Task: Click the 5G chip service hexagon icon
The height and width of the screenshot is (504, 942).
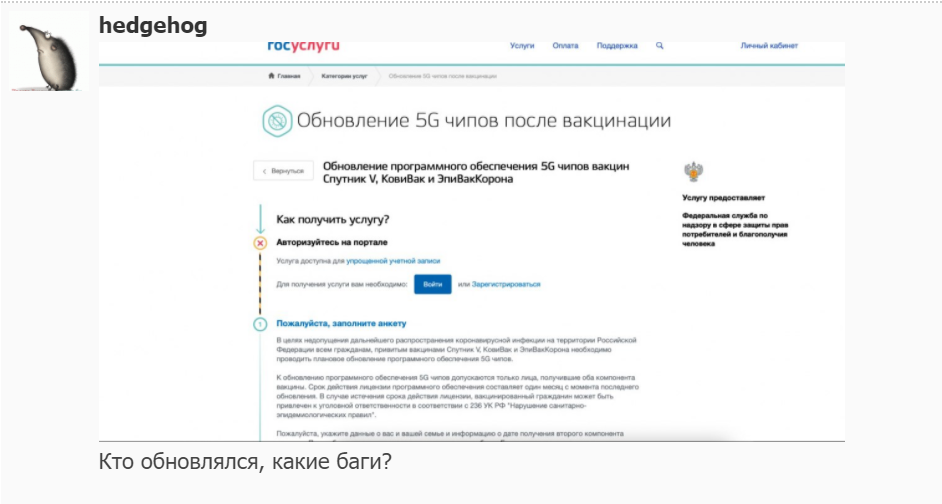Action: tap(275, 122)
